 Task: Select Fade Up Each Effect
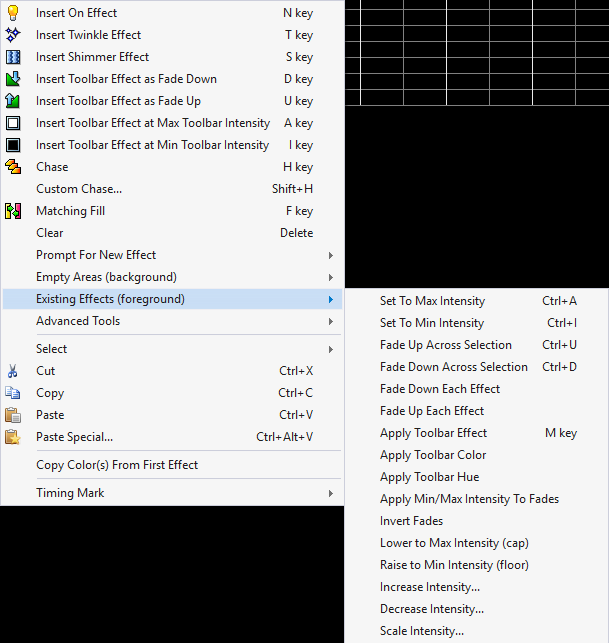477,411
